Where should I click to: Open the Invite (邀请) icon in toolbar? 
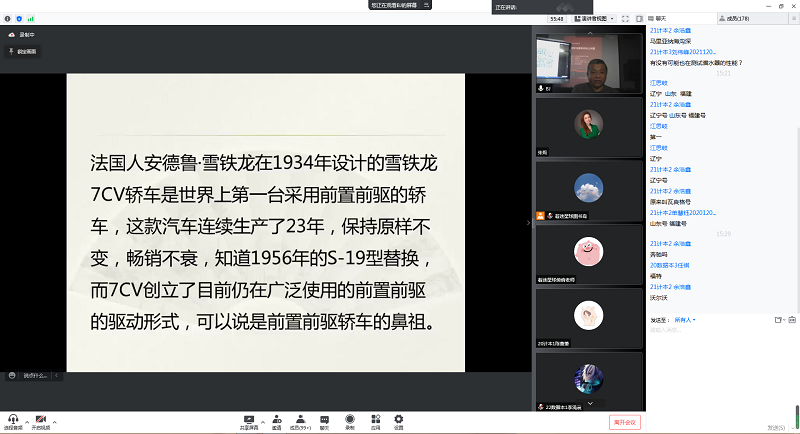(x=275, y=419)
